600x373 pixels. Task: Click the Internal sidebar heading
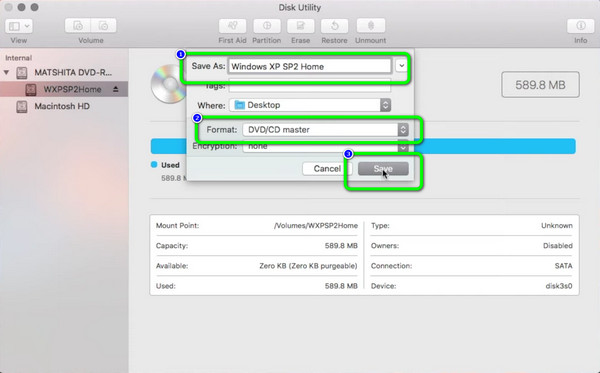click(18, 58)
